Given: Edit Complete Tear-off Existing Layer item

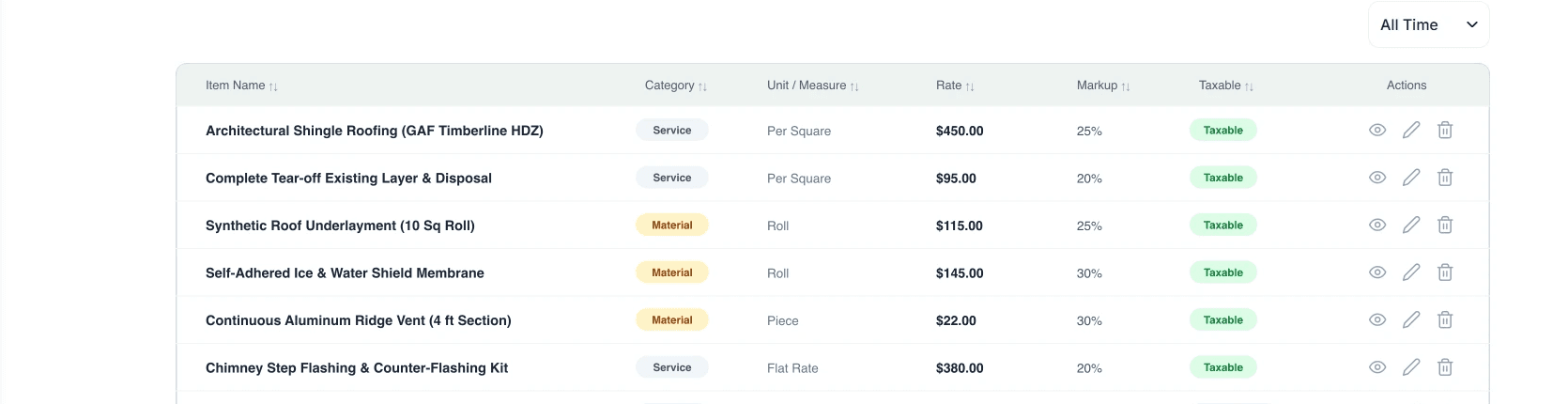Looking at the screenshot, I should click(x=1411, y=178).
